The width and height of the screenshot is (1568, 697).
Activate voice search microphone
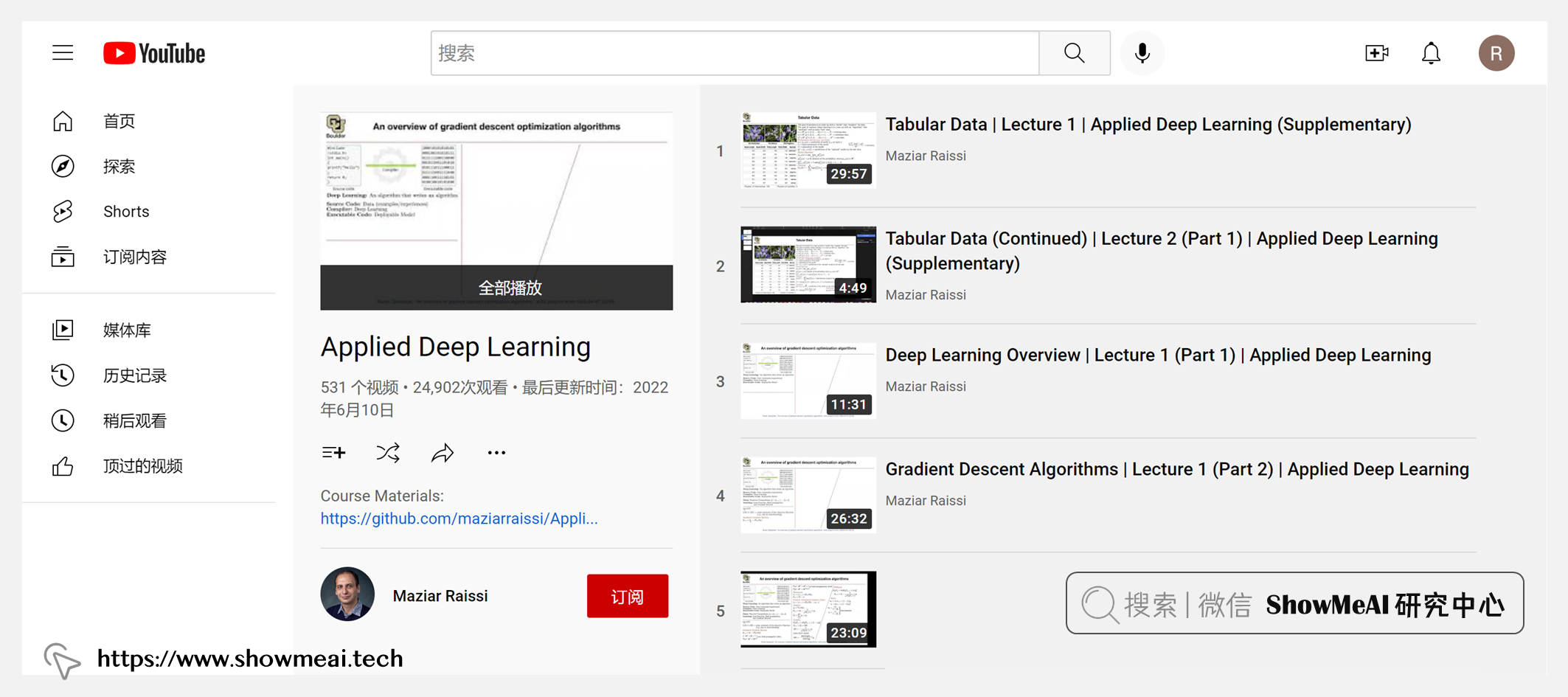click(1142, 53)
